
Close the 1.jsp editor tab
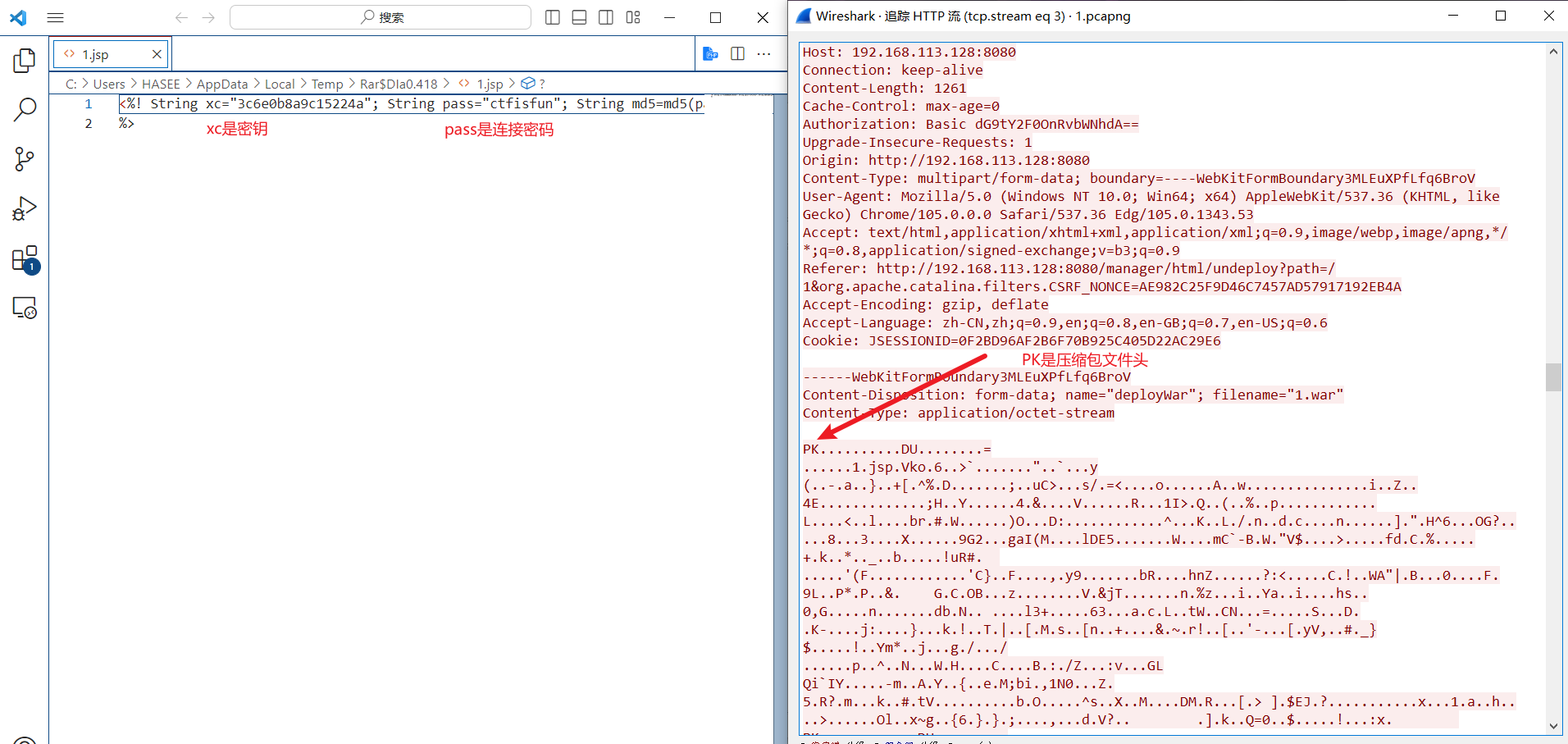[157, 54]
